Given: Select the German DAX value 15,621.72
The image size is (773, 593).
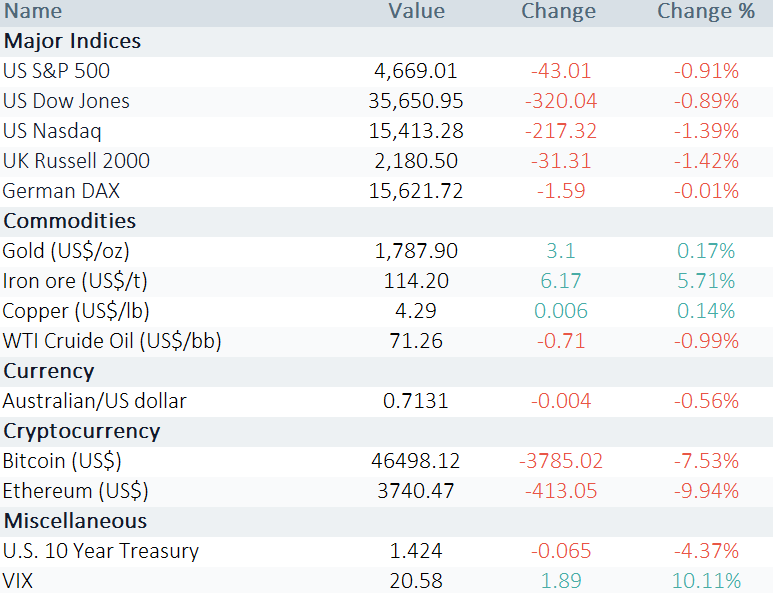Looking at the screenshot, I should (416, 192).
